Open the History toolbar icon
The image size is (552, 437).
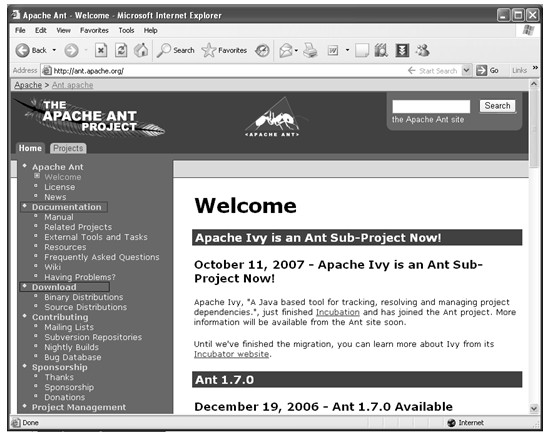click(262, 50)
